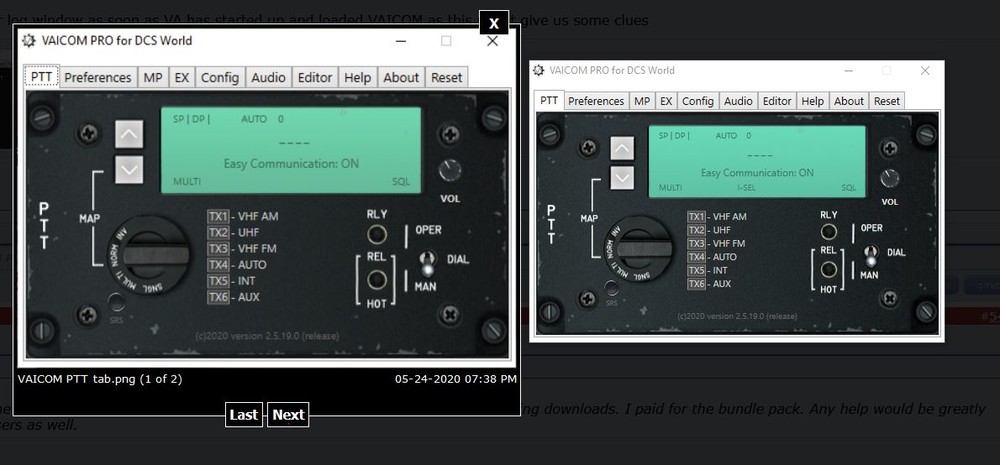1000x465 pixels.
Task: Switch to MP tab in lightbox window
Action: pos(153,77)
